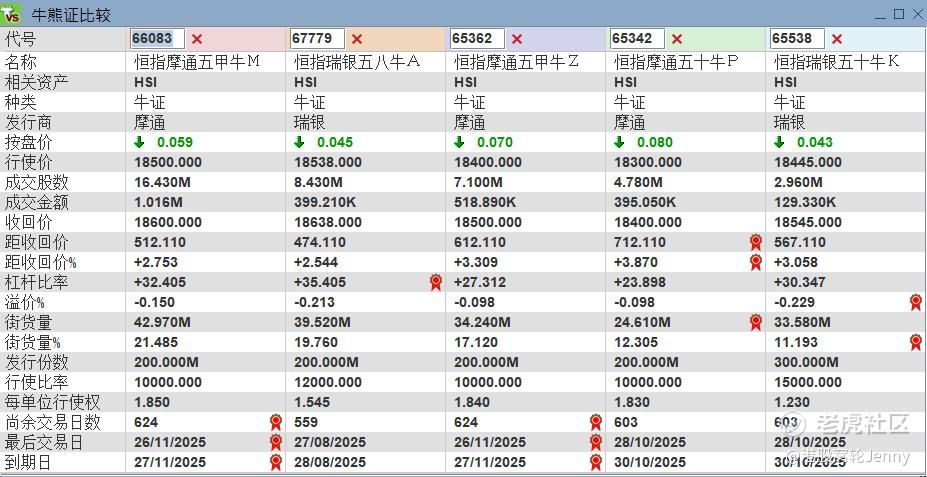Focus the code input containing 67779
This screenshot has height=477, width=927.
(317, 39)
